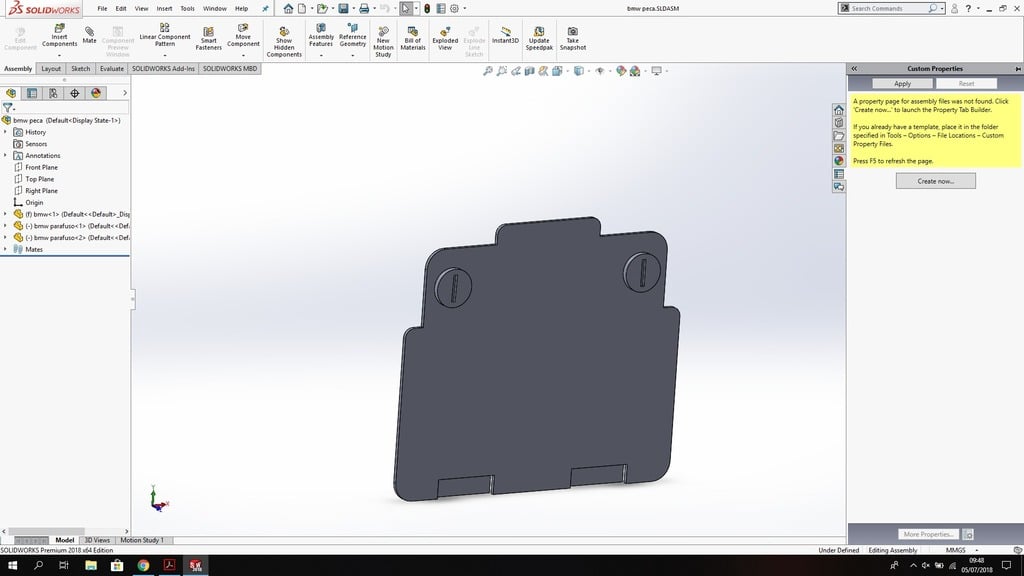Viewport: 1024px width, 576px height.
Task: Open Smart Fasteners tool
Action: pyautogui.click(x=208, y=38)
